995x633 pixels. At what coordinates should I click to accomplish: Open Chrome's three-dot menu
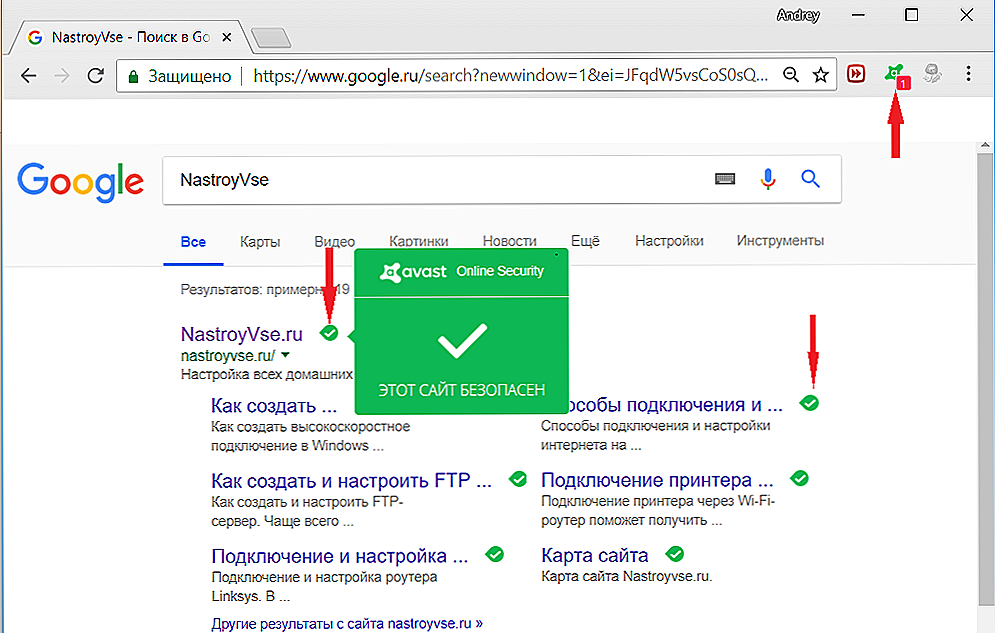pyautogui.click(x=968, y=74)
